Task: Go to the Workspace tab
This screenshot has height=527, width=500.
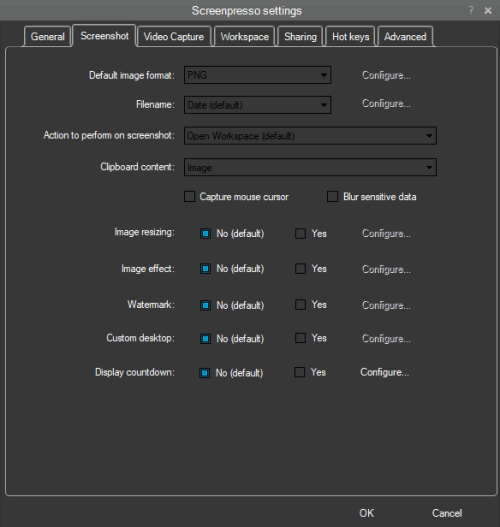Action: [x=245, y=36]
